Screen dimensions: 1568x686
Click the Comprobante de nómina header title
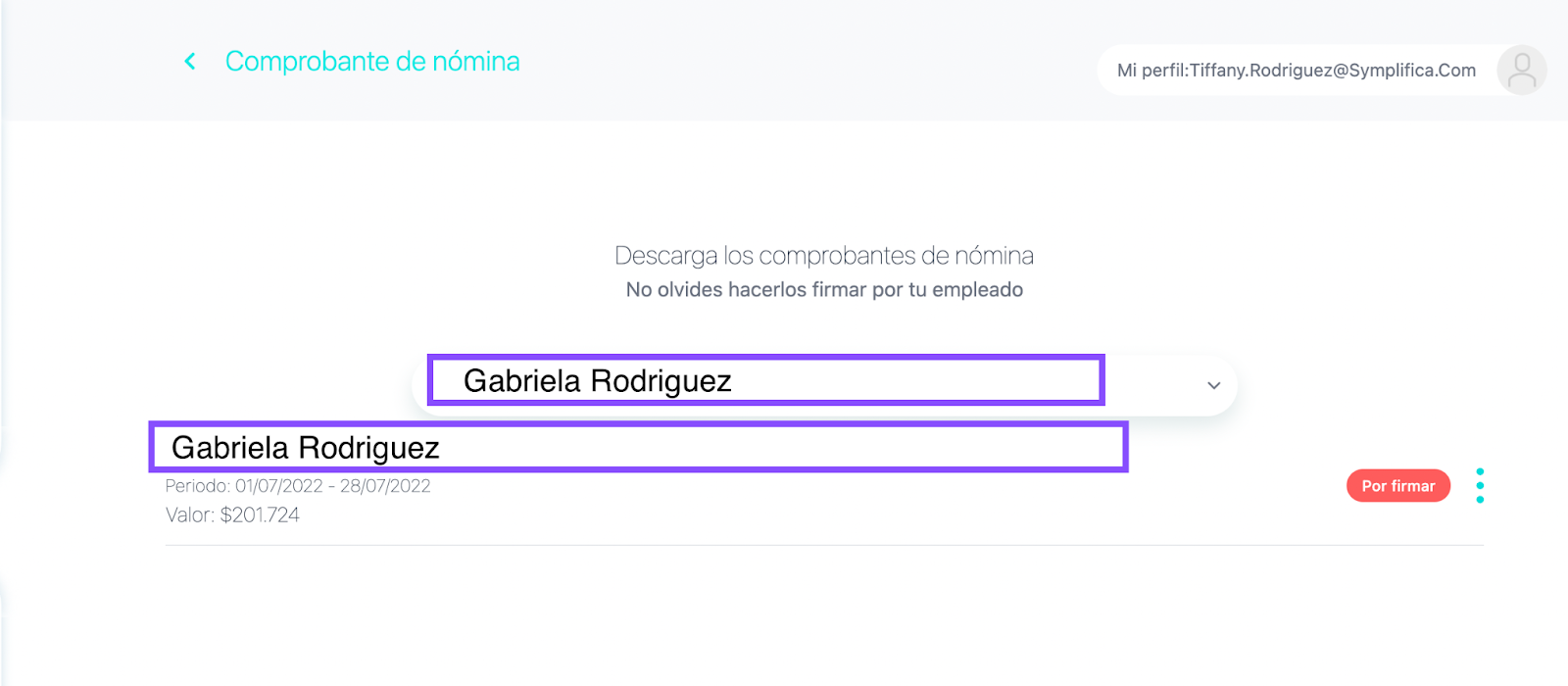coord(372,62)
